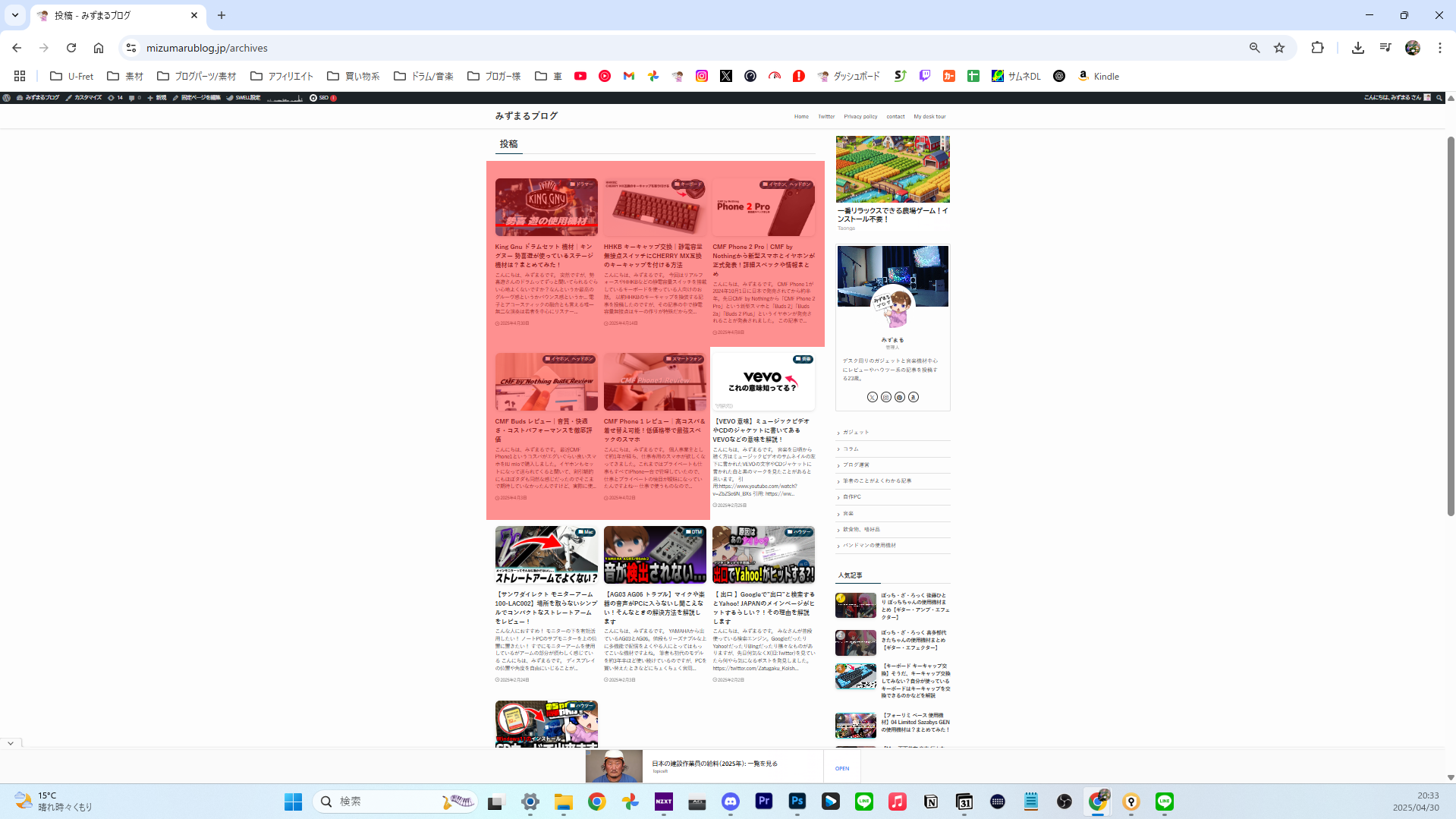Go to the browser home page
The height and width of the screenshot is (819, 1456).
(x=99, y=48)
